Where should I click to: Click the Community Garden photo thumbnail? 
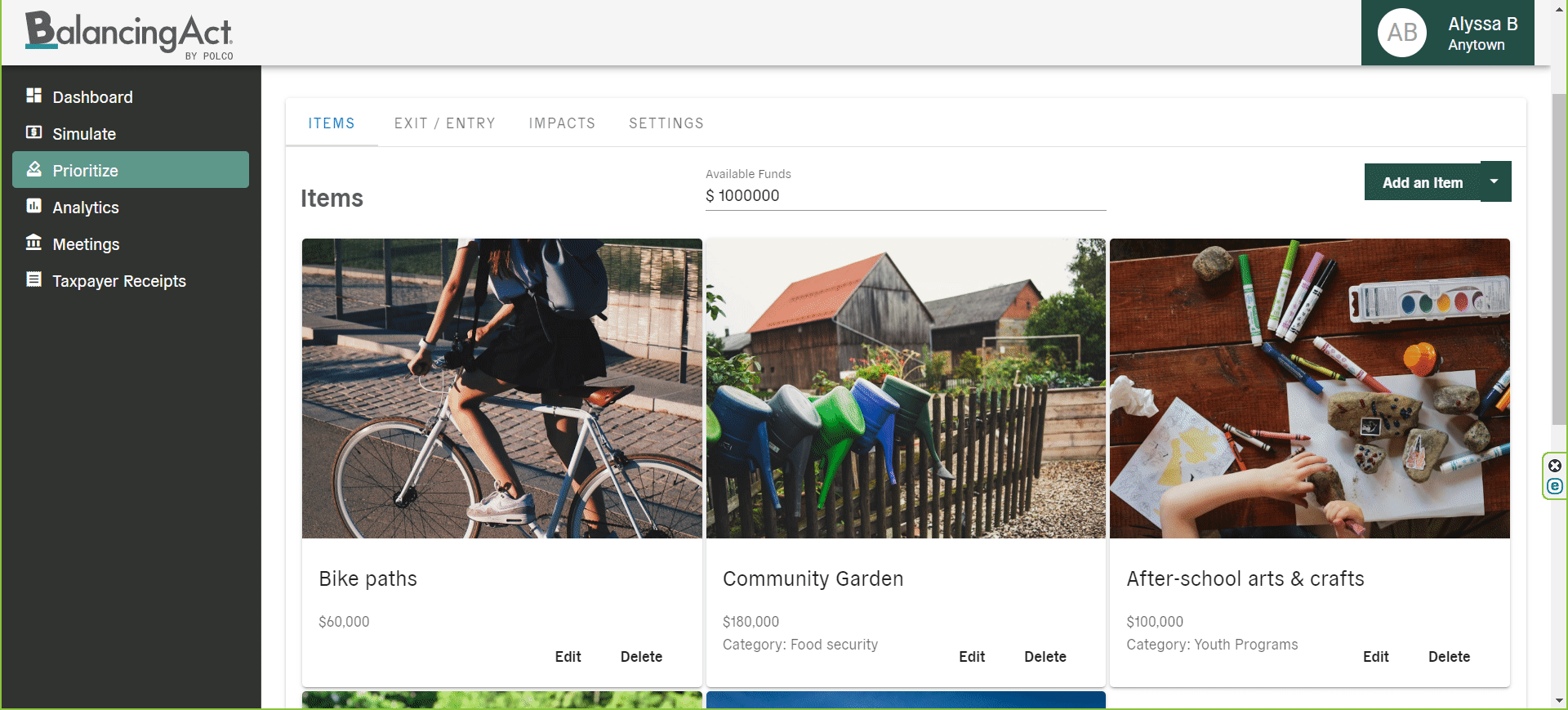click(x=905, y=388)
